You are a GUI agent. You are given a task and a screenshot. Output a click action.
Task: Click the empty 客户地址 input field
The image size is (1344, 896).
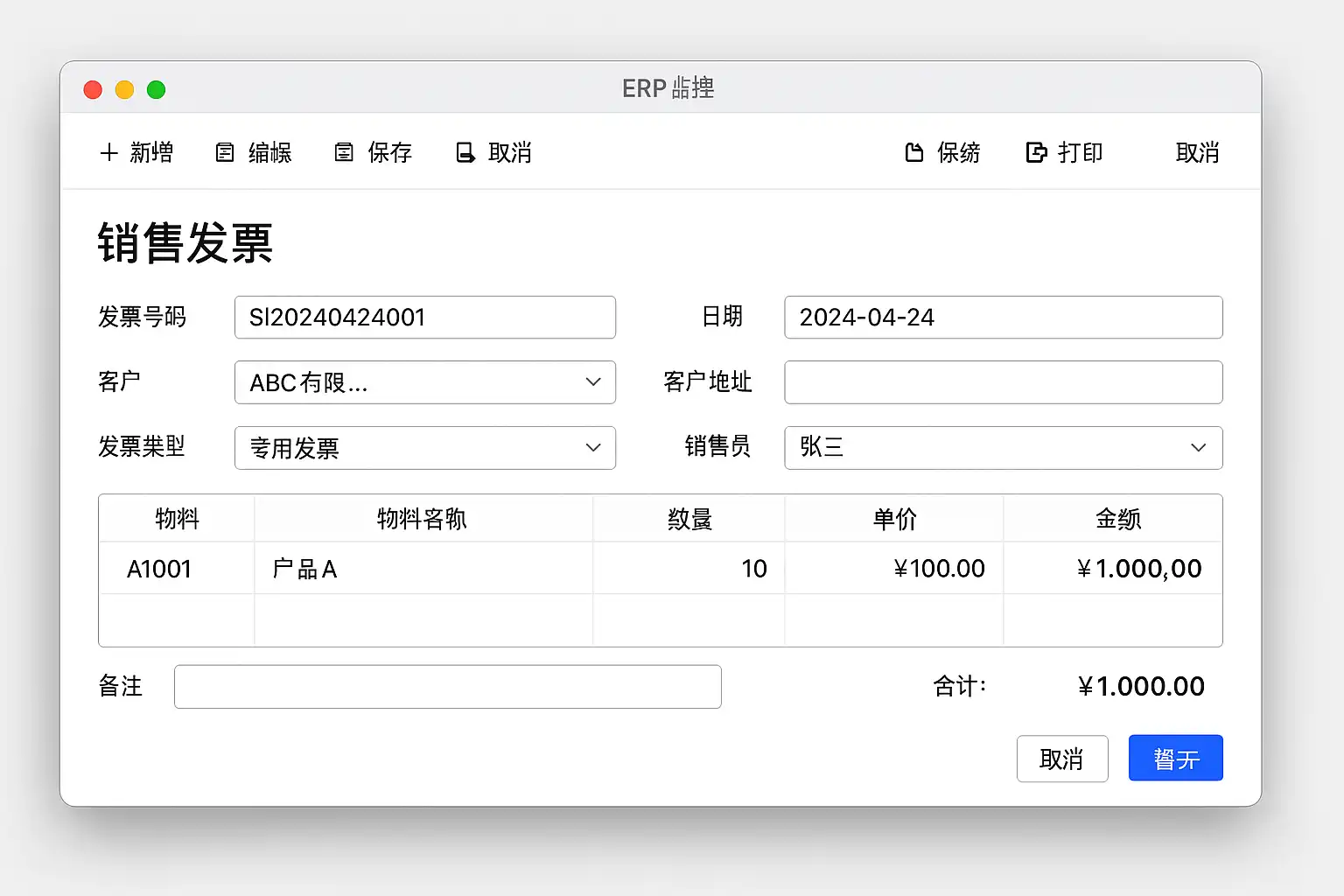click(1003, 382)
